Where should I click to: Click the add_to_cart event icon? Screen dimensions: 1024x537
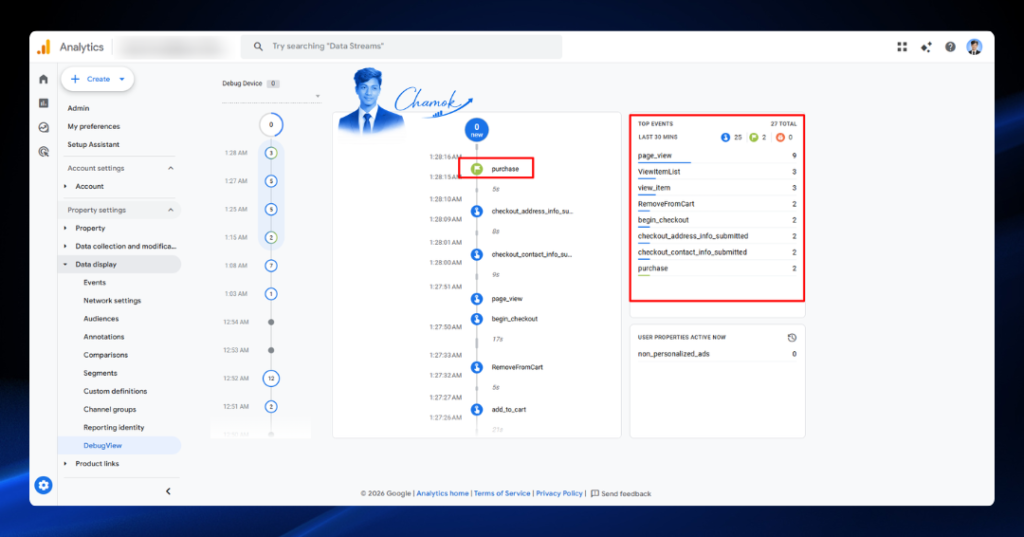point(477,410)
